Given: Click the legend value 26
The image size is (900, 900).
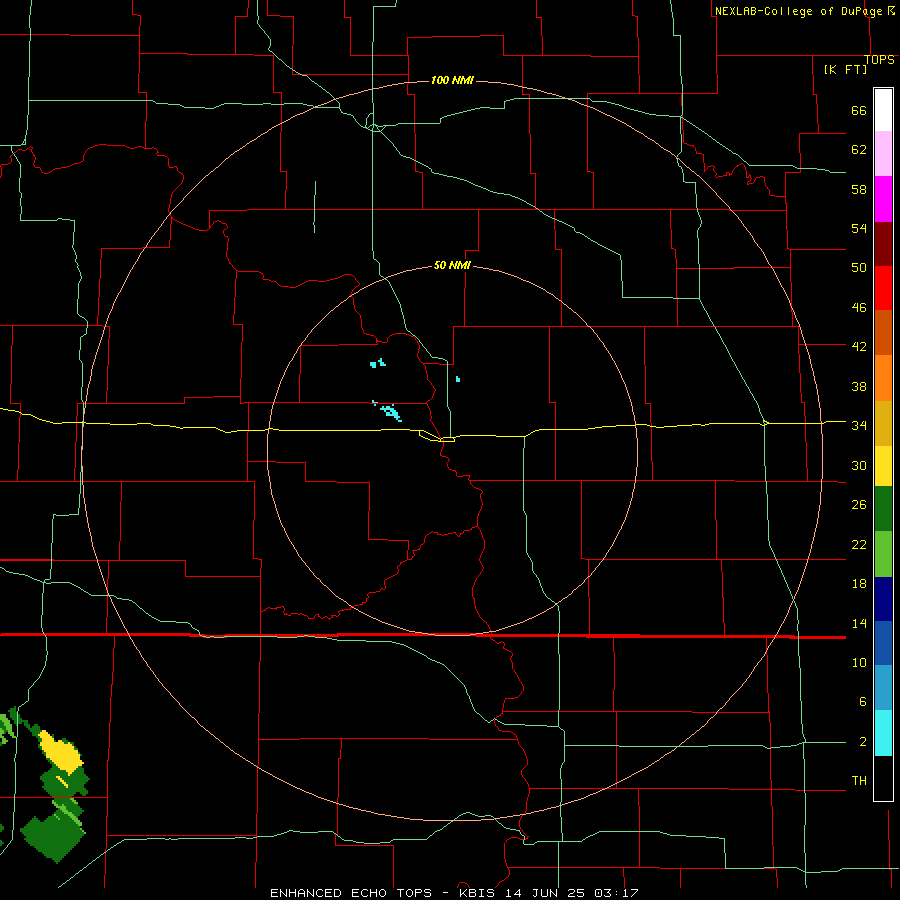Looking at the screenshot, I should pos(859,505).
